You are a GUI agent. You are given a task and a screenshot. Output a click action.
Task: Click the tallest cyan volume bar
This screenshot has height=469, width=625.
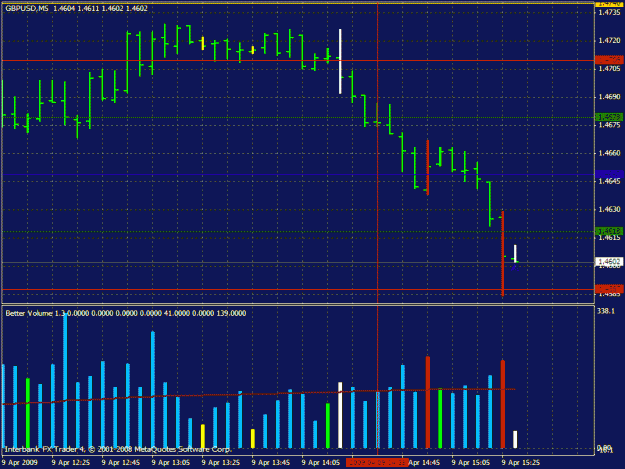[65, 381]
